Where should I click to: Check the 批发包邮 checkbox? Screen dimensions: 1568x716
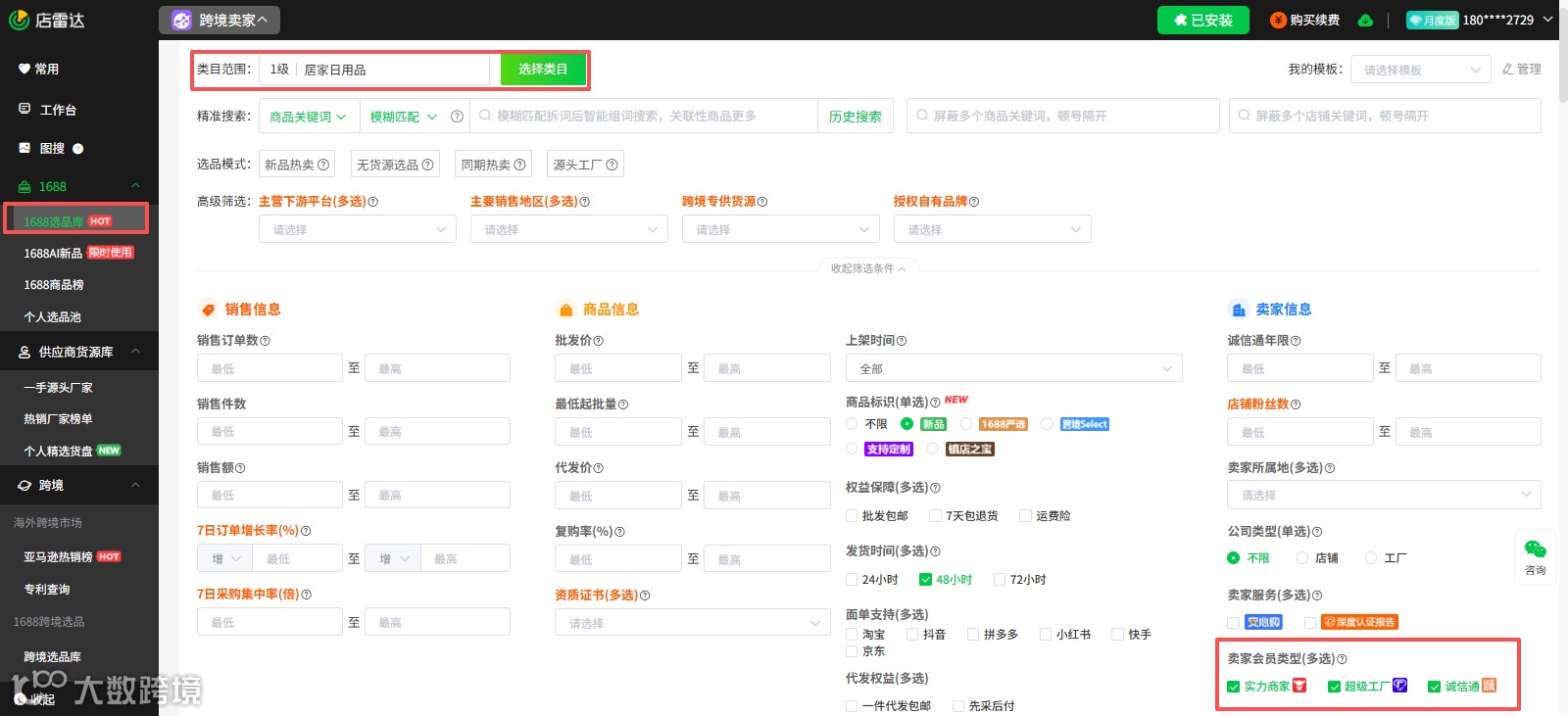852,516
